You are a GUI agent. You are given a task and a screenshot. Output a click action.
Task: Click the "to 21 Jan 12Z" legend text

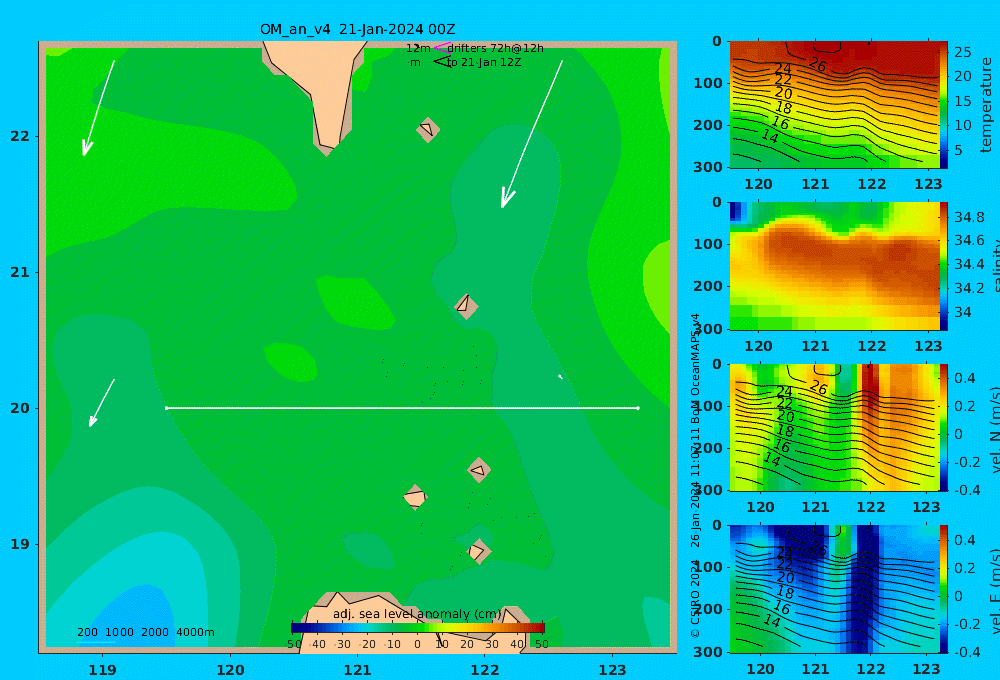click(483, 63)
